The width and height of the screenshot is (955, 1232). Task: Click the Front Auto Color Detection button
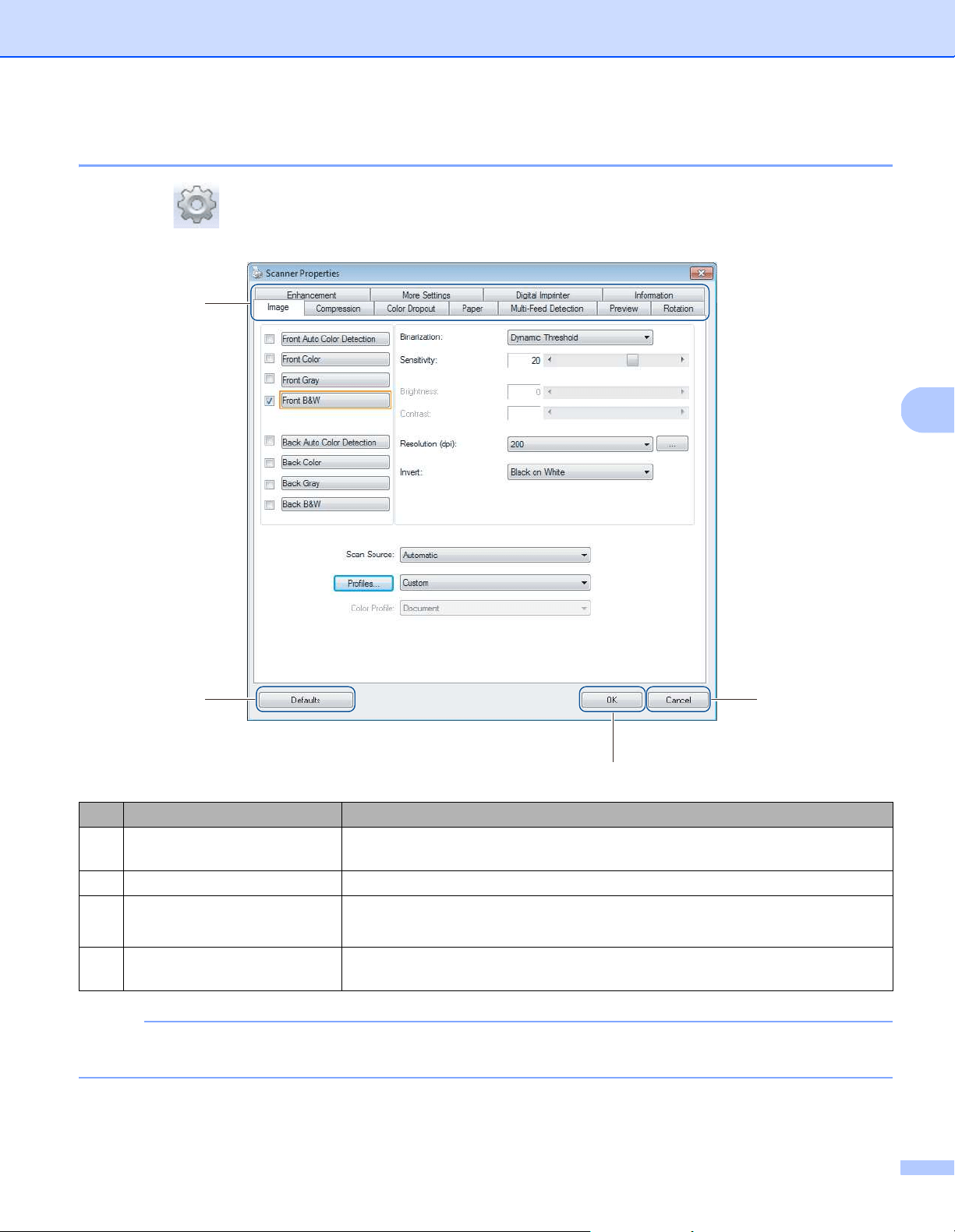[335, 339]
